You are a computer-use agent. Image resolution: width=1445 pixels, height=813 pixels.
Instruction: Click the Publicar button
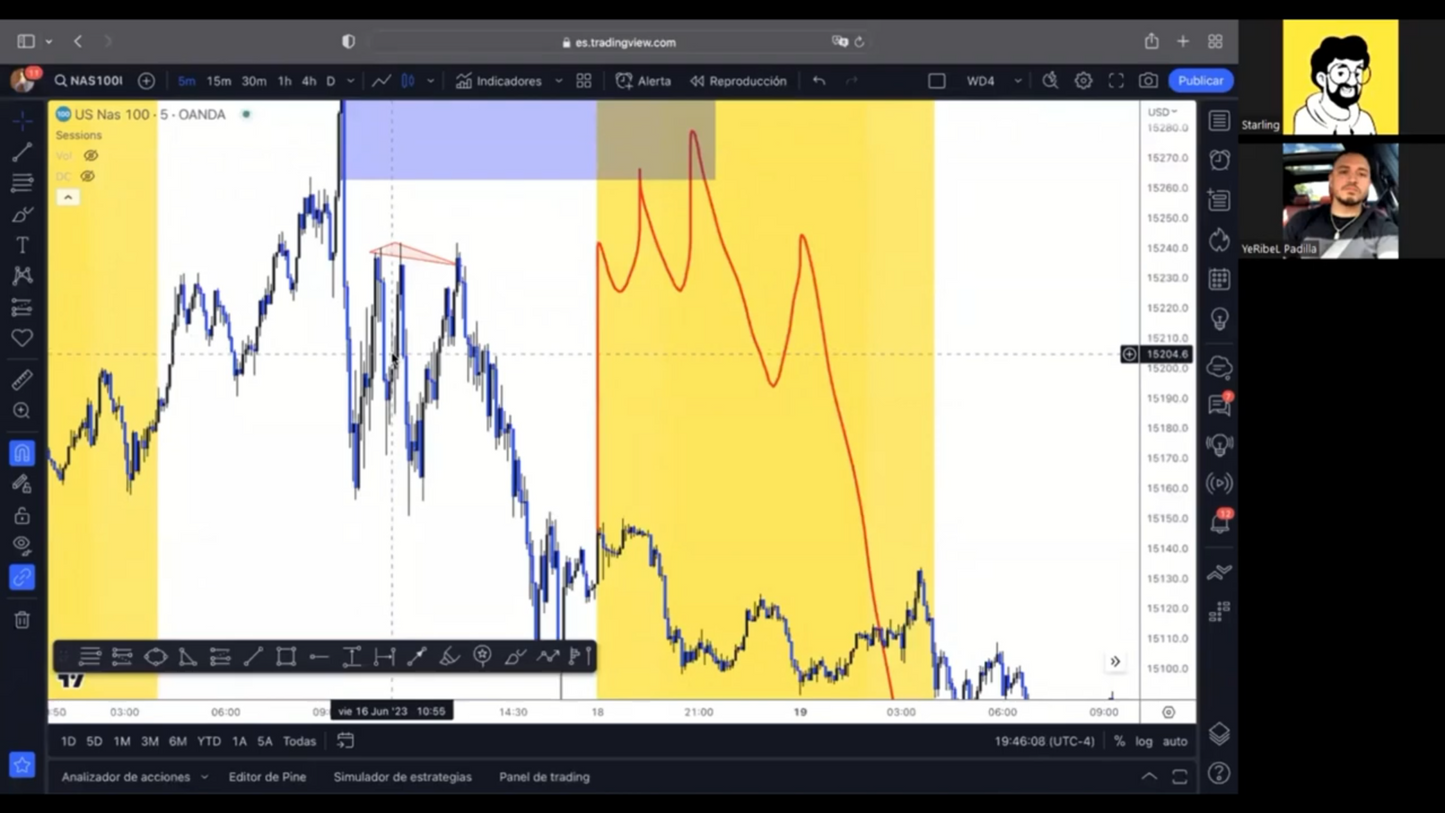pyautogui.click(x=1200, y=81)
